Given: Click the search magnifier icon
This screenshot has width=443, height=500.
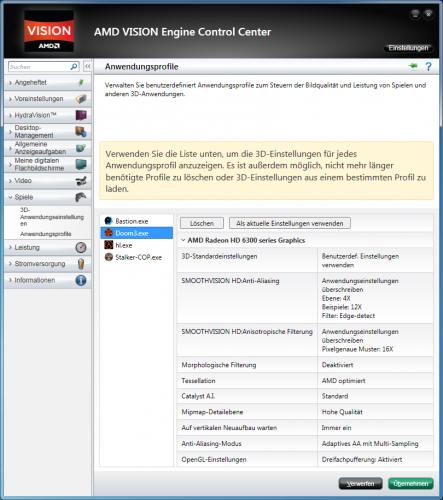Looking at the screenshot, I should 74,67.
